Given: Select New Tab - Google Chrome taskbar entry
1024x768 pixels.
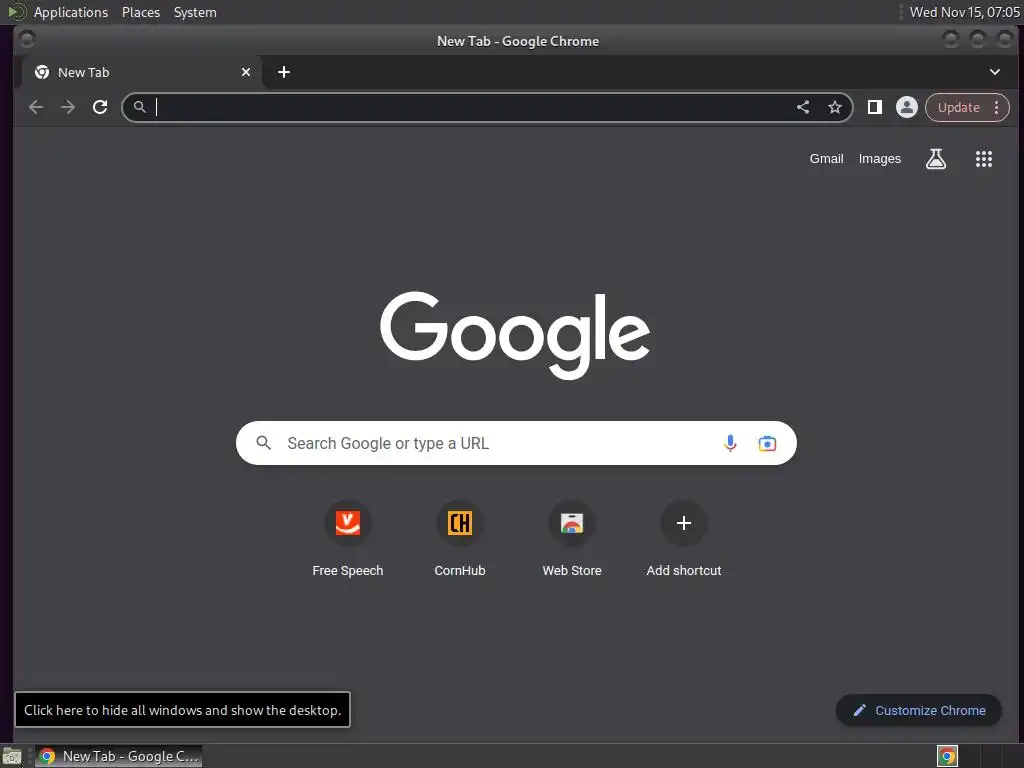Looking at the screenshot, I should (x=118, y=756).
